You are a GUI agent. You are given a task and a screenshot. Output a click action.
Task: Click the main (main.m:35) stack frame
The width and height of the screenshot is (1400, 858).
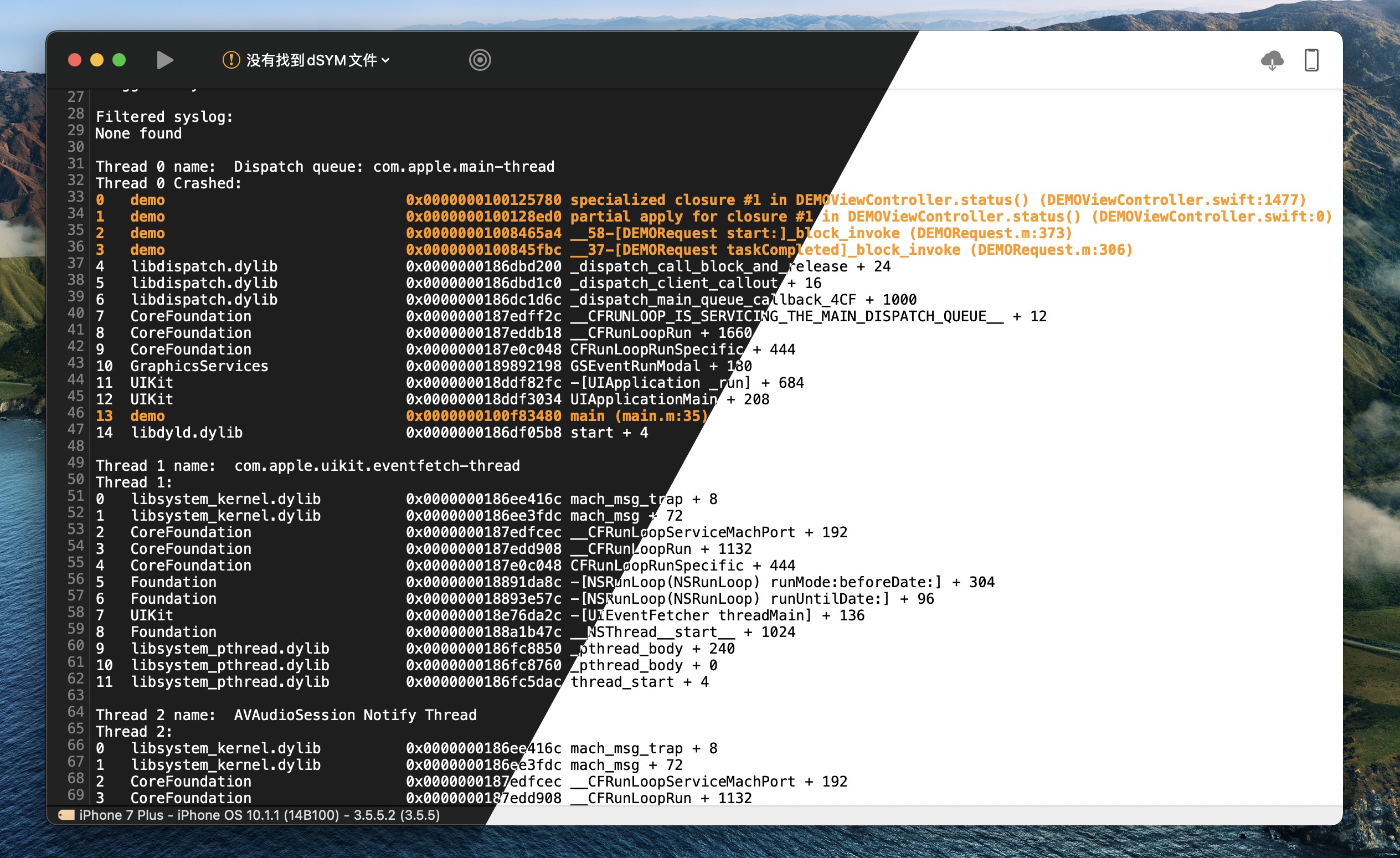coord(639,416)
